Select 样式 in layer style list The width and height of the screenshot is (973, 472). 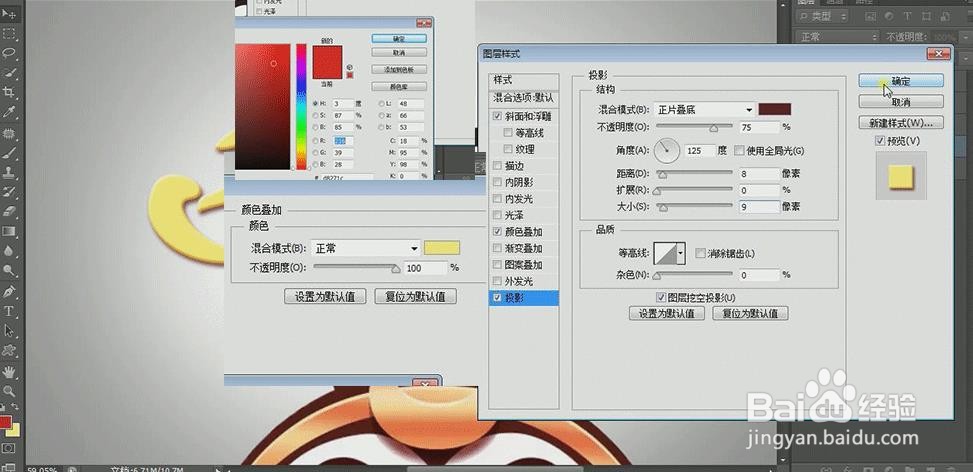point(524,81)
